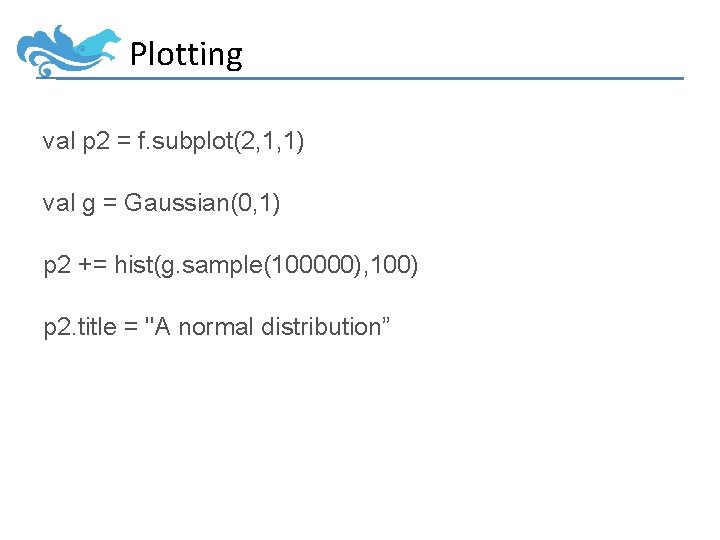Image resolution: width=720 pixels, height=540 pixels.
Task: Click equals sign after val g
Action: coord(110,202)
